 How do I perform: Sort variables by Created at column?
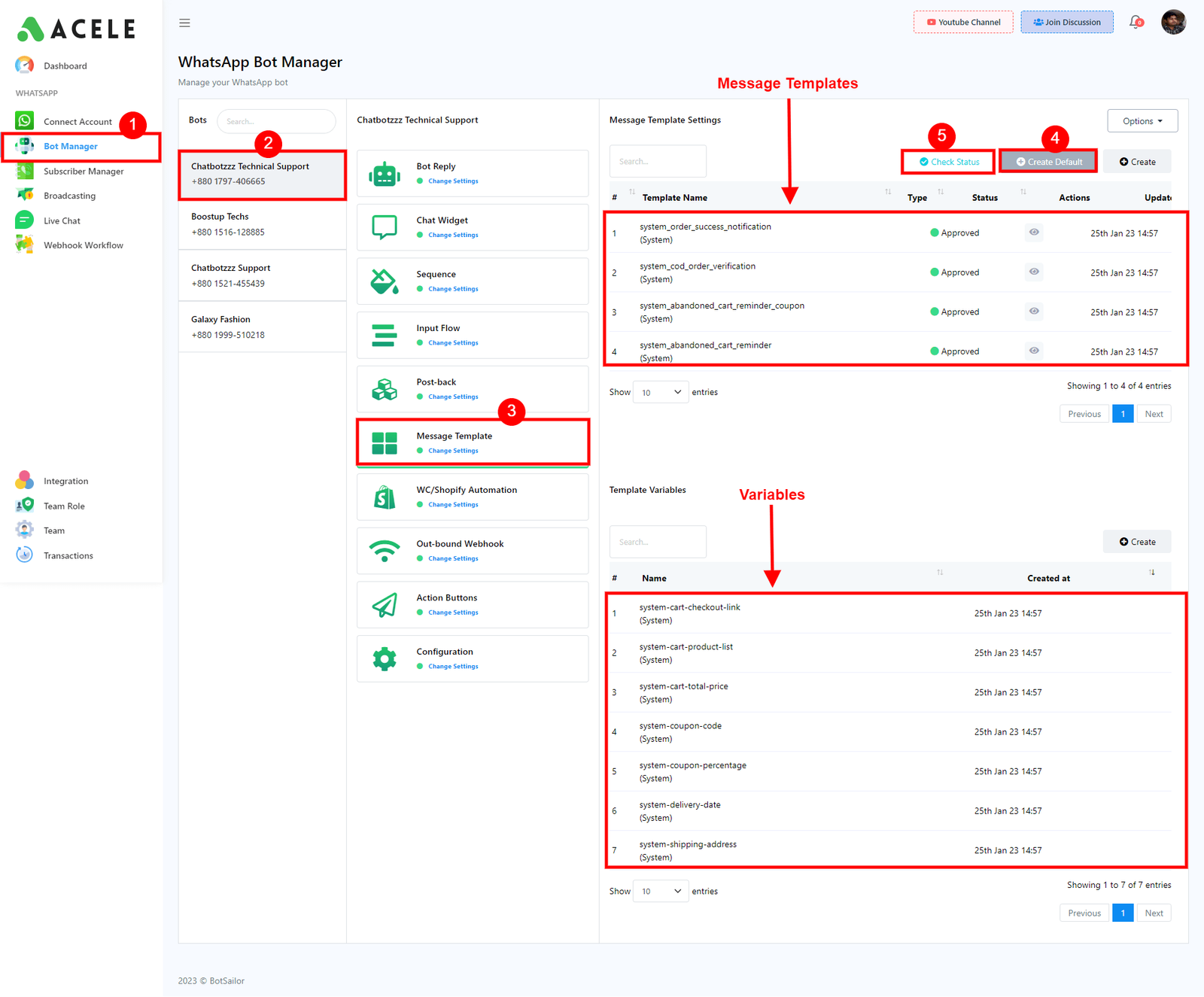[x=1048, y=579]
